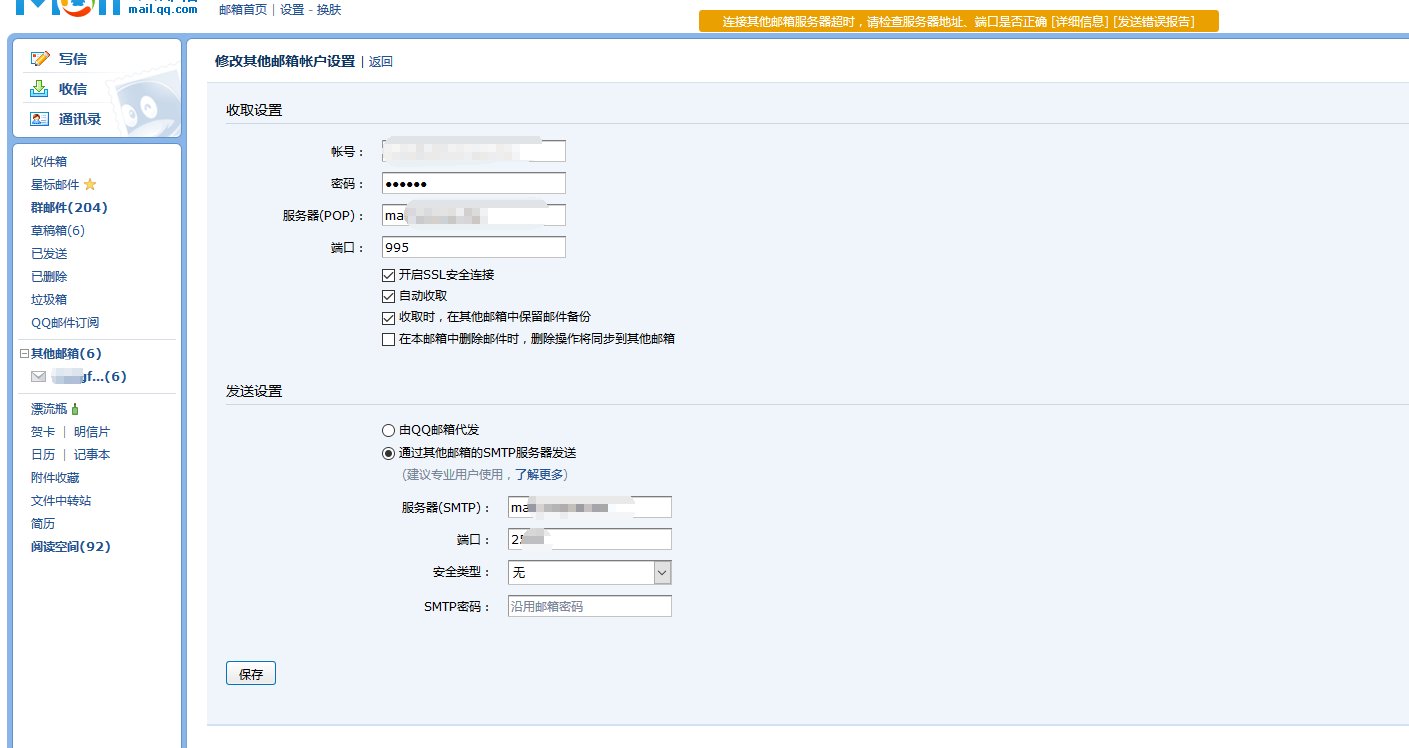1409x748 pixels.
Task: Click the 保存 button
Action: point(250,672)
